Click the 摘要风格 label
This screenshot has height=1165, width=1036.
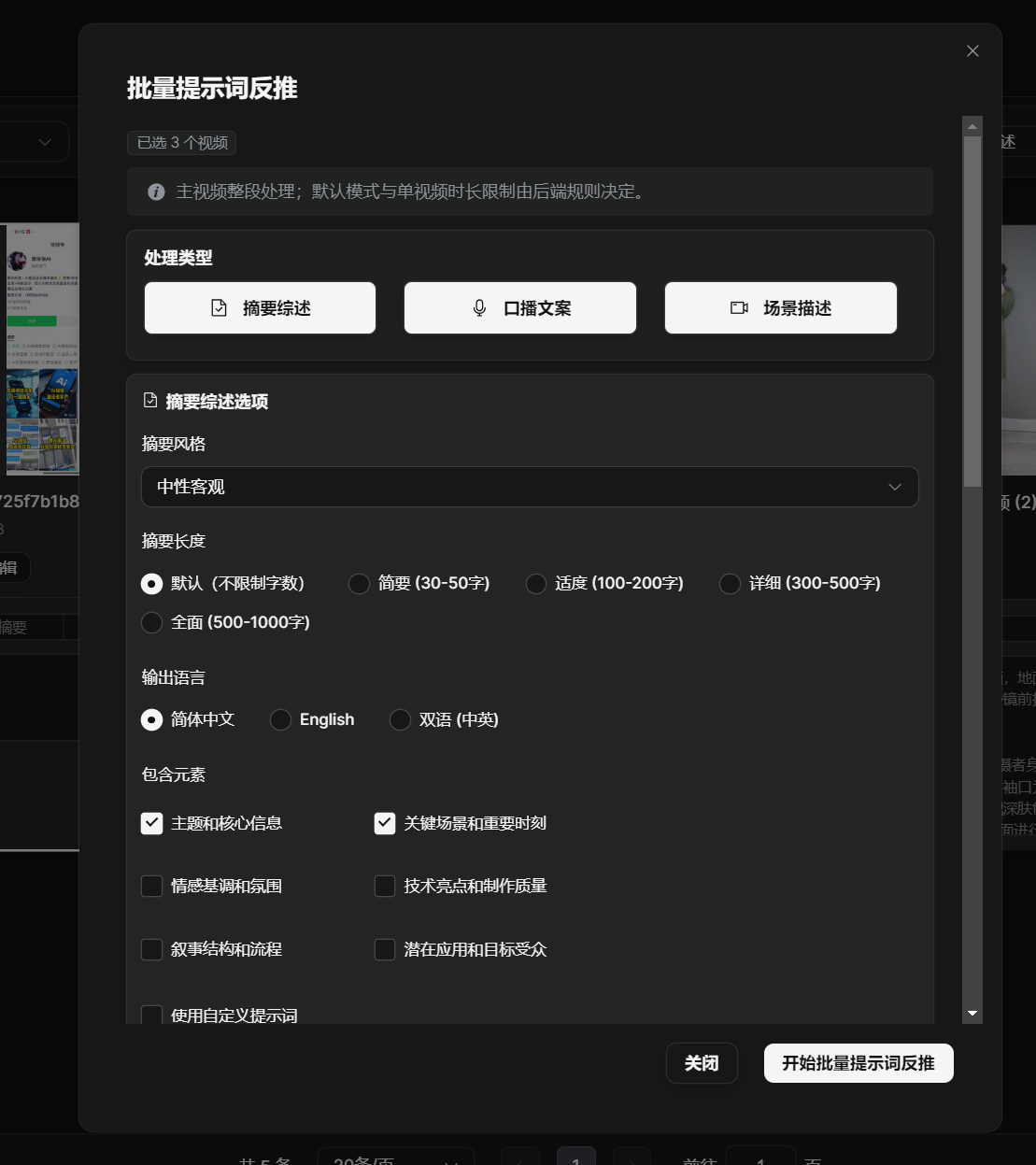coord(174,444)
